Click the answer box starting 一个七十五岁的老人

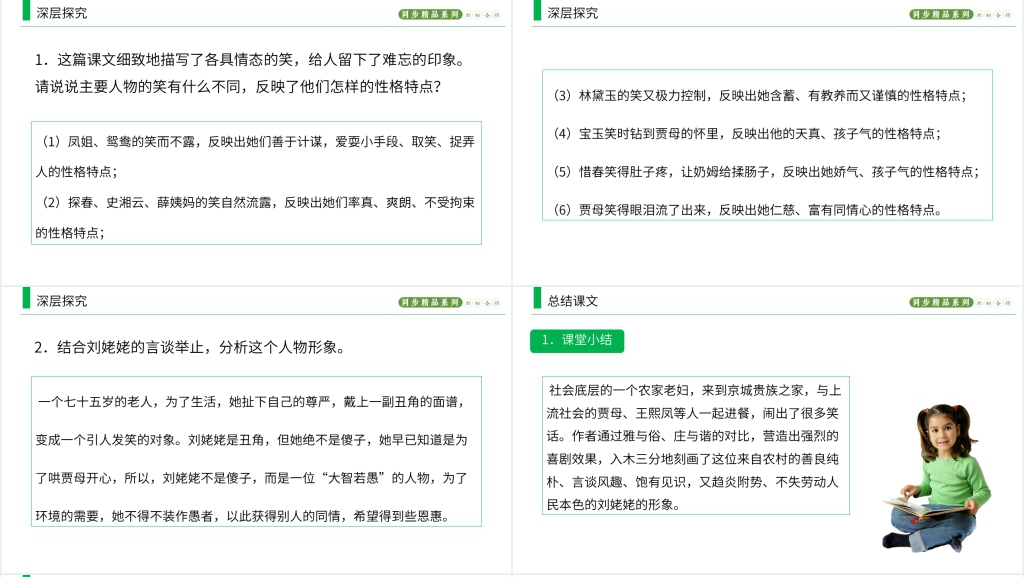[x=256, y=451]
